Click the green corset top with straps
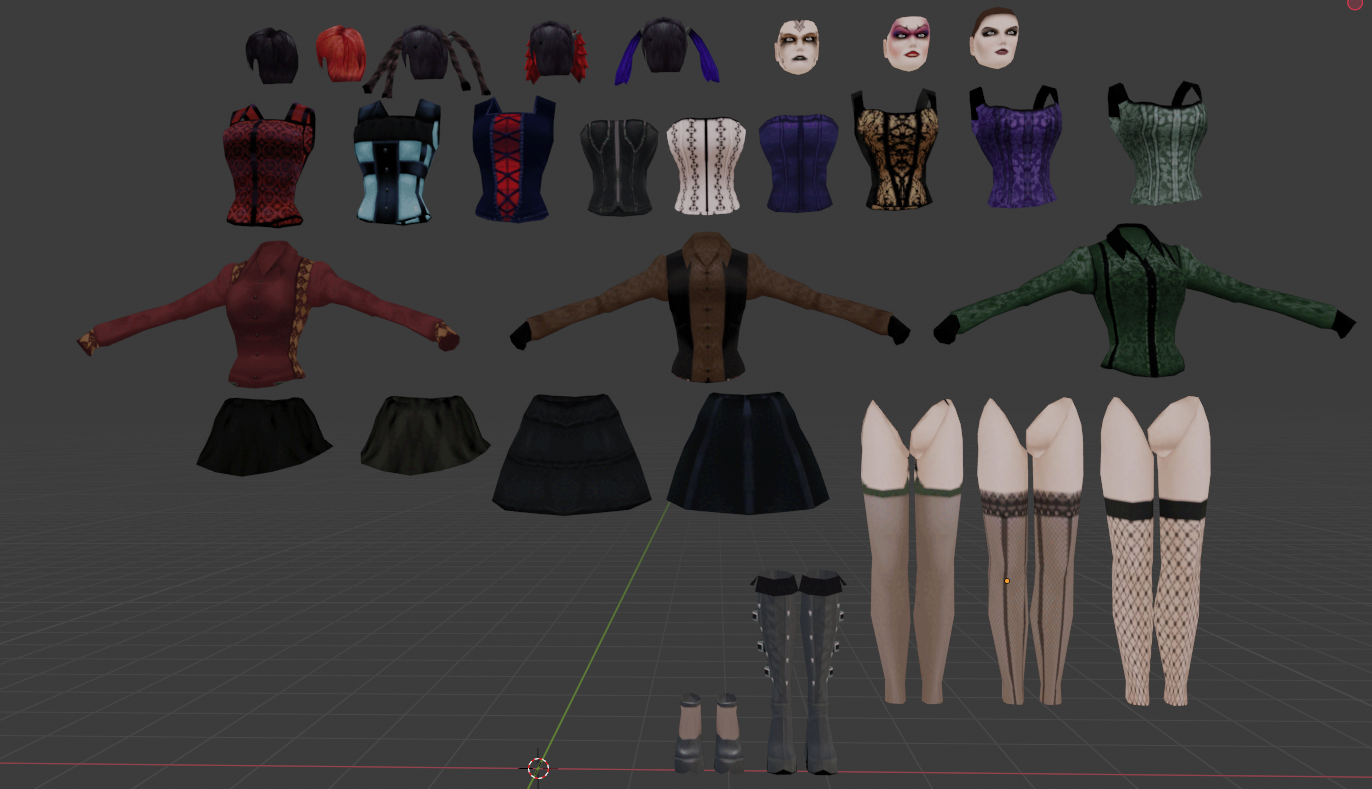The image size is (1372, 789). tap(1157, 147)
